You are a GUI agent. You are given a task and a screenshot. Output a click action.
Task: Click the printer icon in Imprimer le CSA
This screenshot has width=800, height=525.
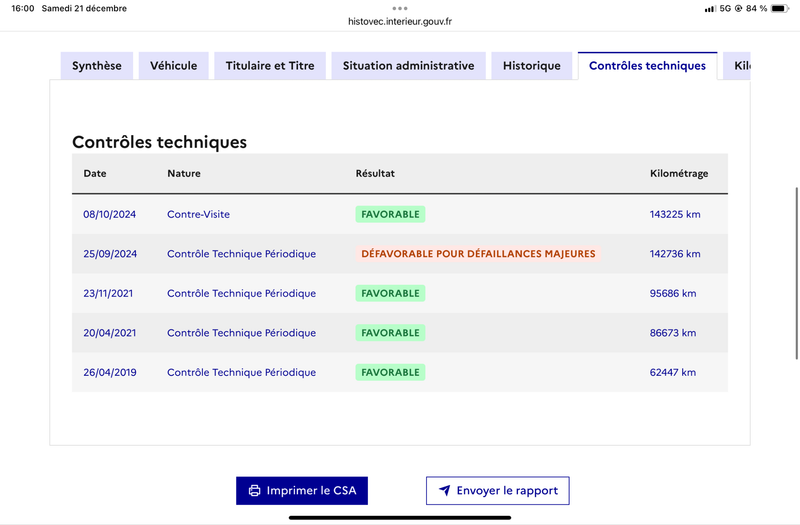click(254, 491)
